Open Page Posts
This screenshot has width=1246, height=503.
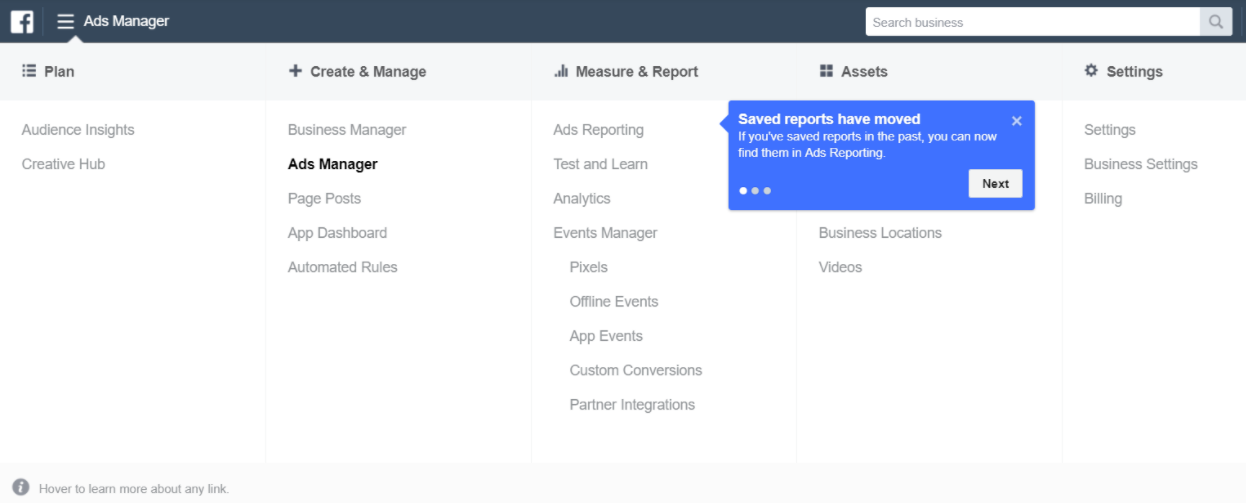tap(324, 199)
